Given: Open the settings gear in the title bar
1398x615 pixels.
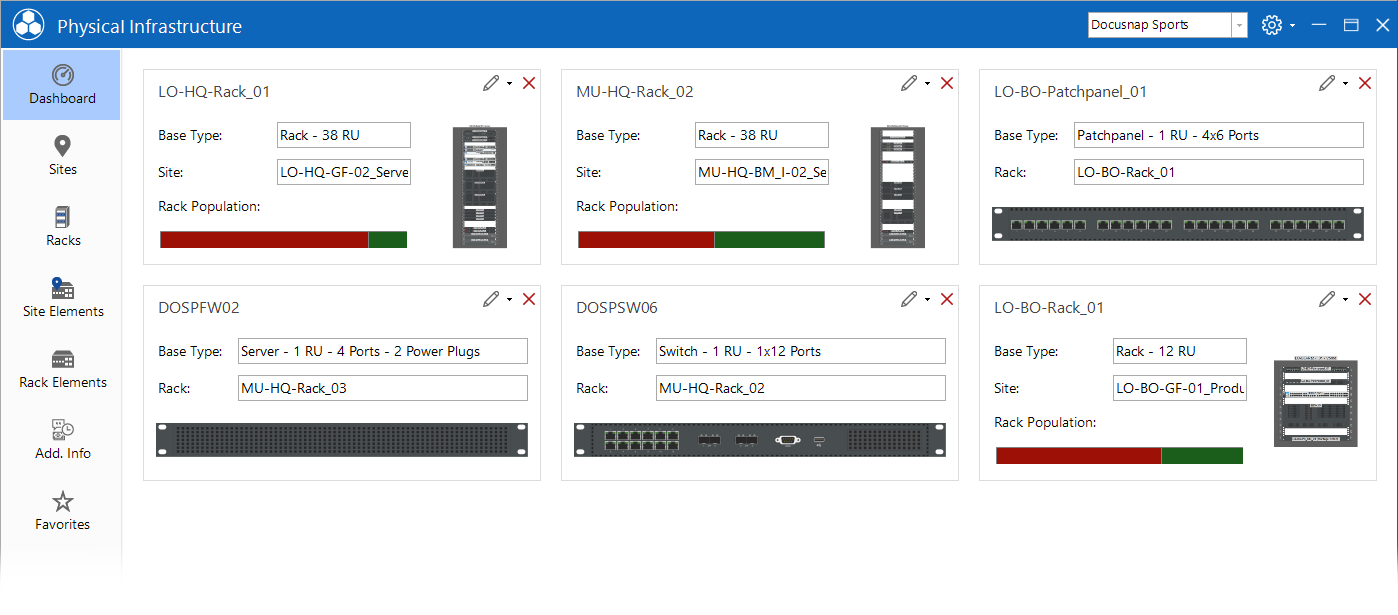Looking at the screenshot, I should click(1271, 25).
